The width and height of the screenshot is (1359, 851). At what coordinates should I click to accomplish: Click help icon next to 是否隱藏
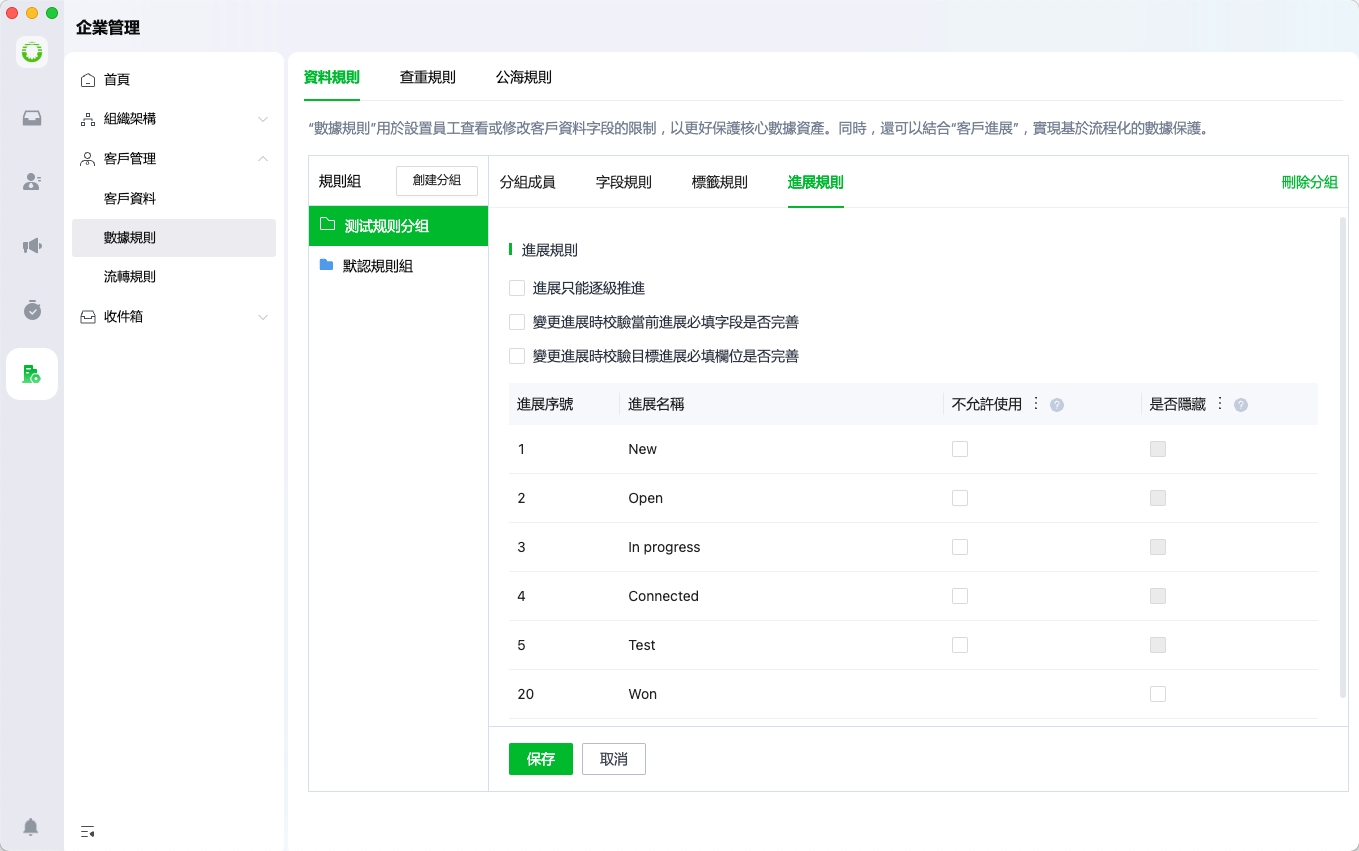(x=1241, y=405)
